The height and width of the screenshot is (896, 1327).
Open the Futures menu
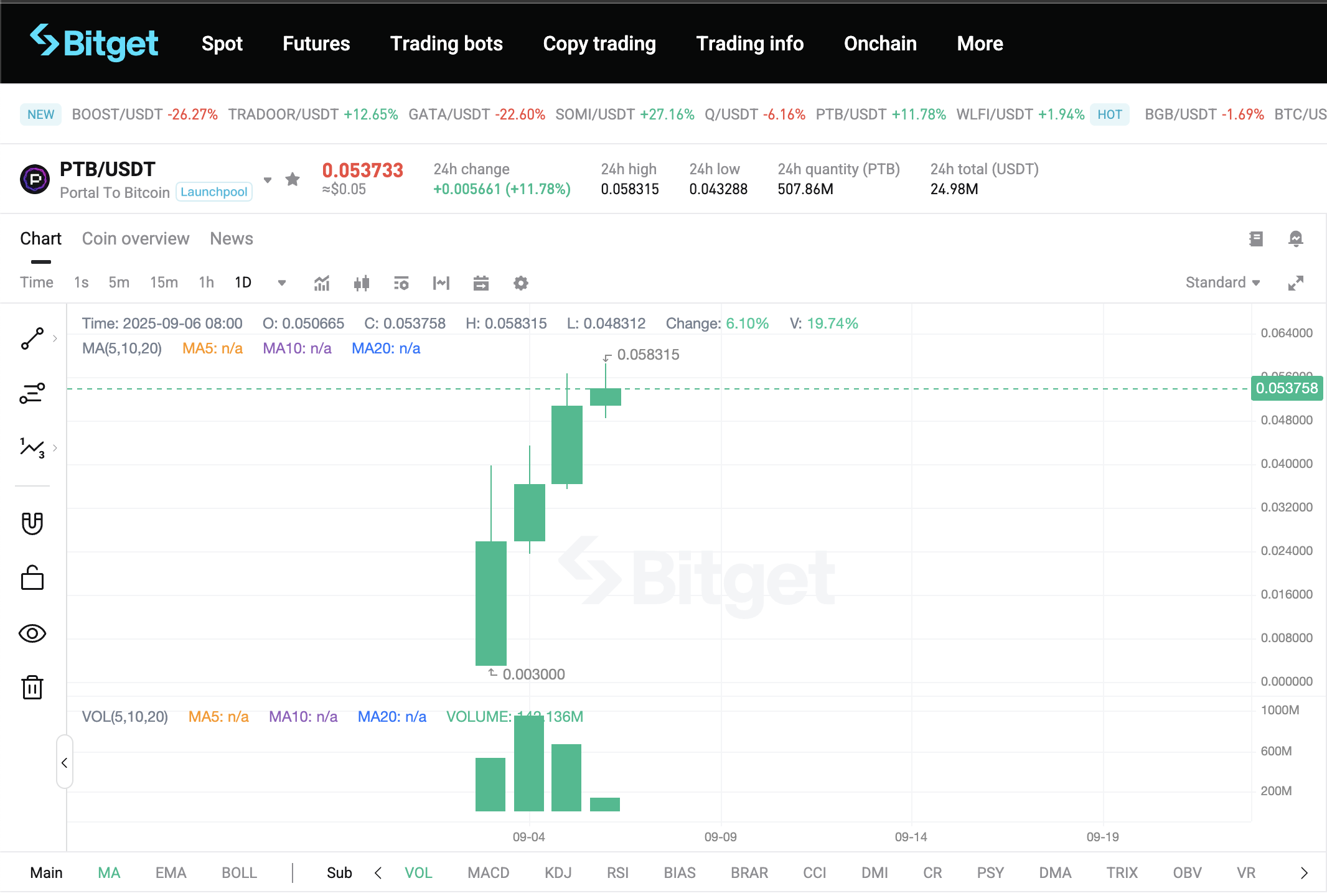click(316, 44)
